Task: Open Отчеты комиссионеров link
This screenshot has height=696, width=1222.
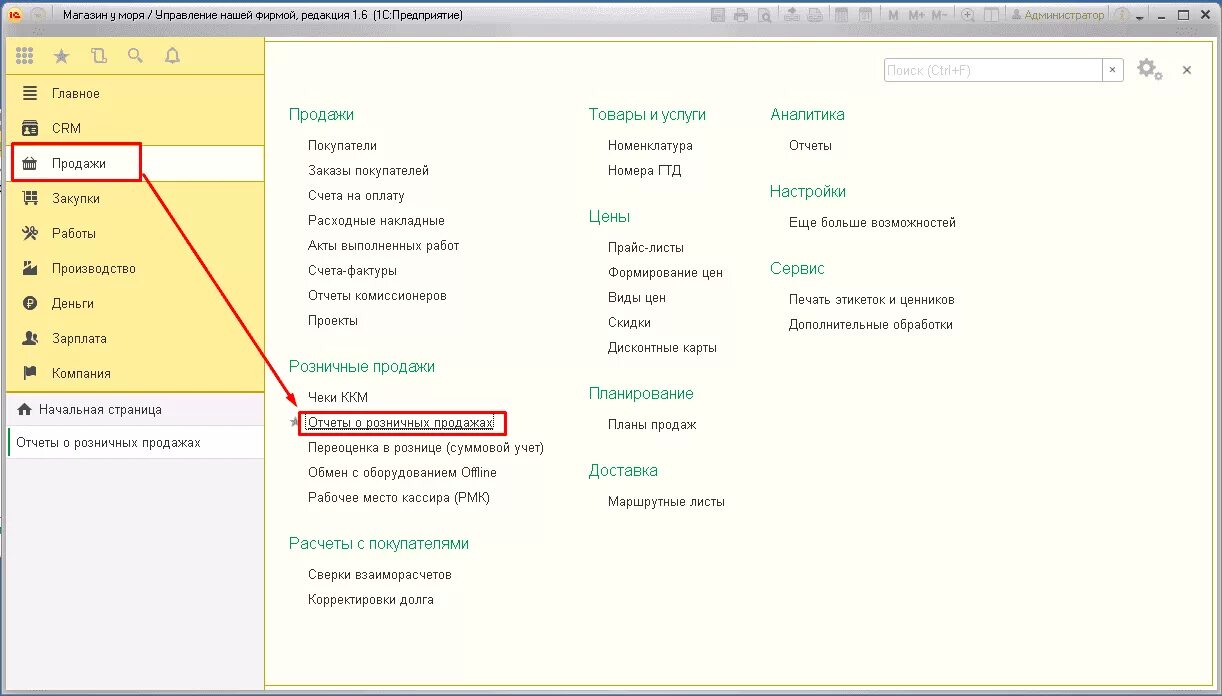Action: pos(377,295)
